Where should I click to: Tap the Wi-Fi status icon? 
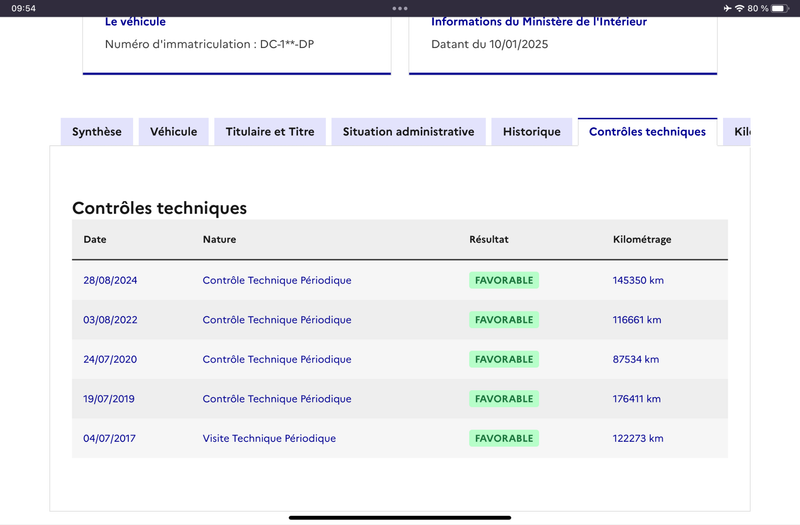click(739, 8)
